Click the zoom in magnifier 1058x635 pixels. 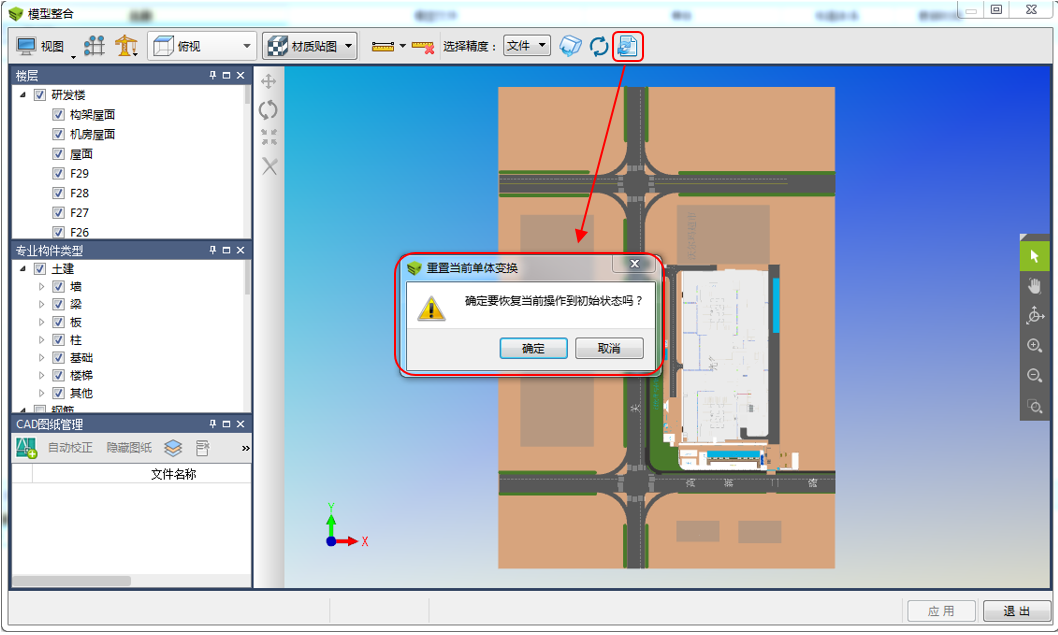[x=1034, y=346]
